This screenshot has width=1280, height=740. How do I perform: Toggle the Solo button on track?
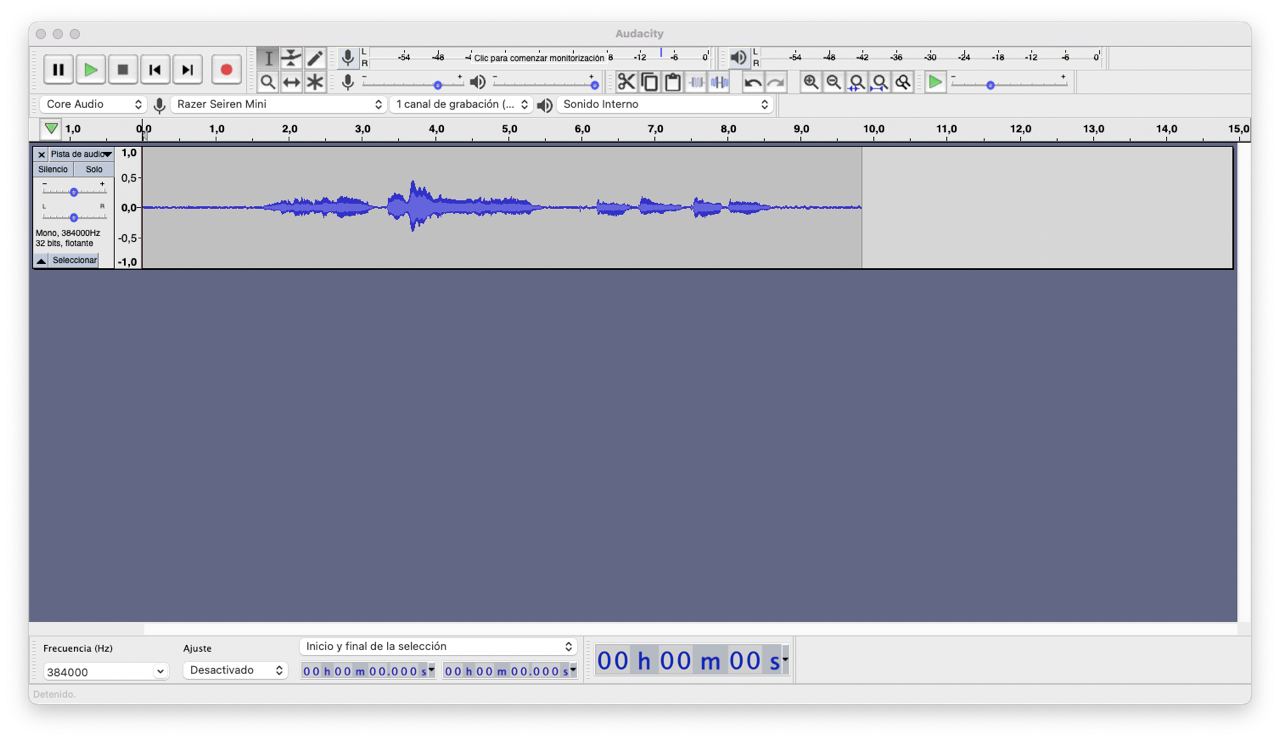(94, 169)
